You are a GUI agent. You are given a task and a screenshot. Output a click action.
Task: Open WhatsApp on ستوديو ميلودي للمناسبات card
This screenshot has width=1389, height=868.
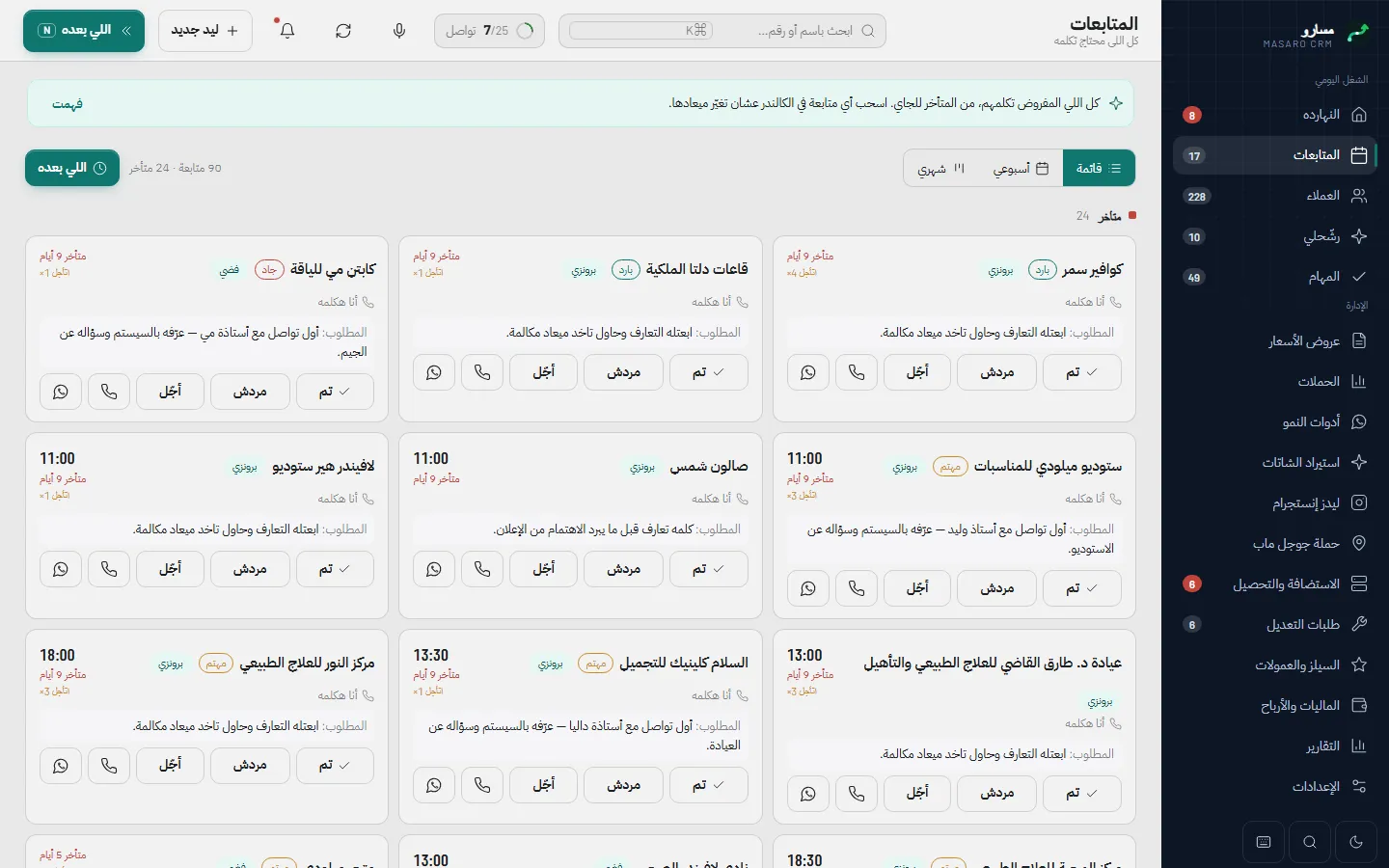coord(808,588)
